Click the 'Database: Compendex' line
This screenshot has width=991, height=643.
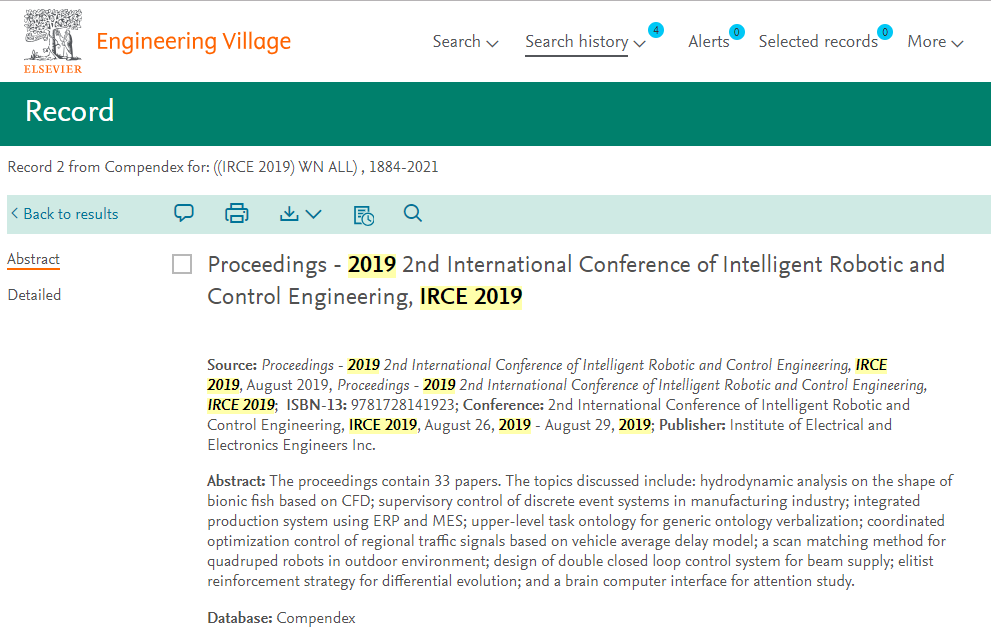281,618
